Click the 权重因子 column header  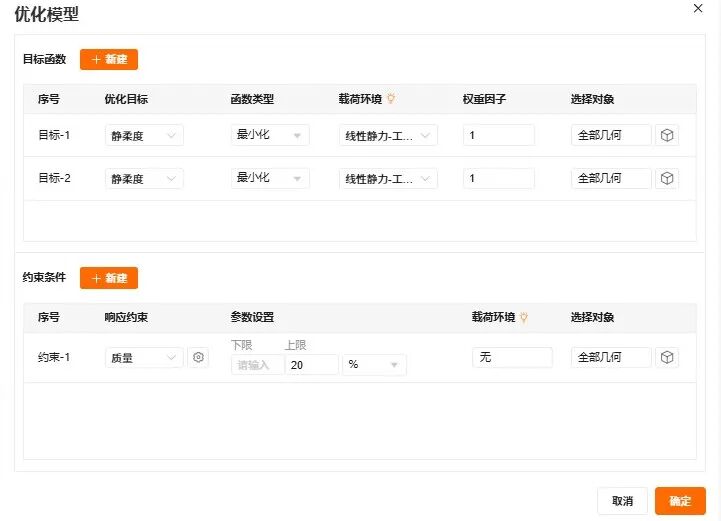pyautogui.click(x=484, y=99)
